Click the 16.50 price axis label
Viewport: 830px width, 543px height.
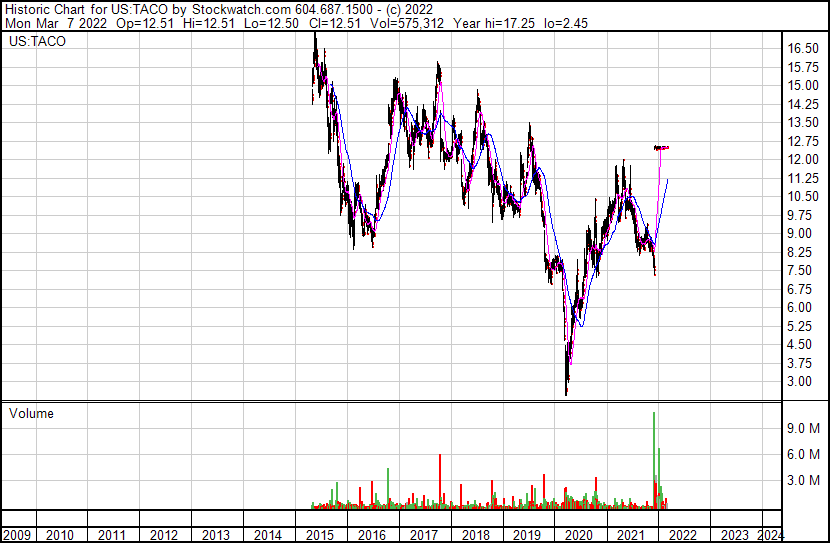coord(803,49)
